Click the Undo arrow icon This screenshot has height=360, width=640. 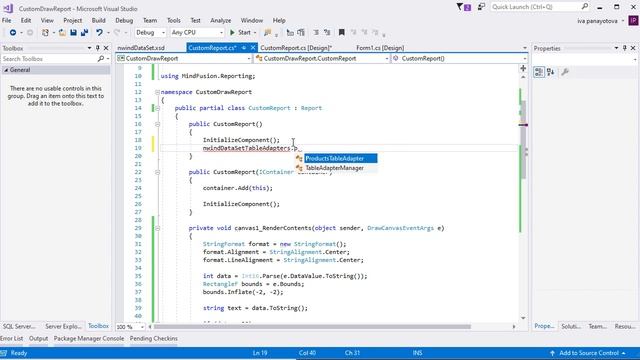point(99,32)
